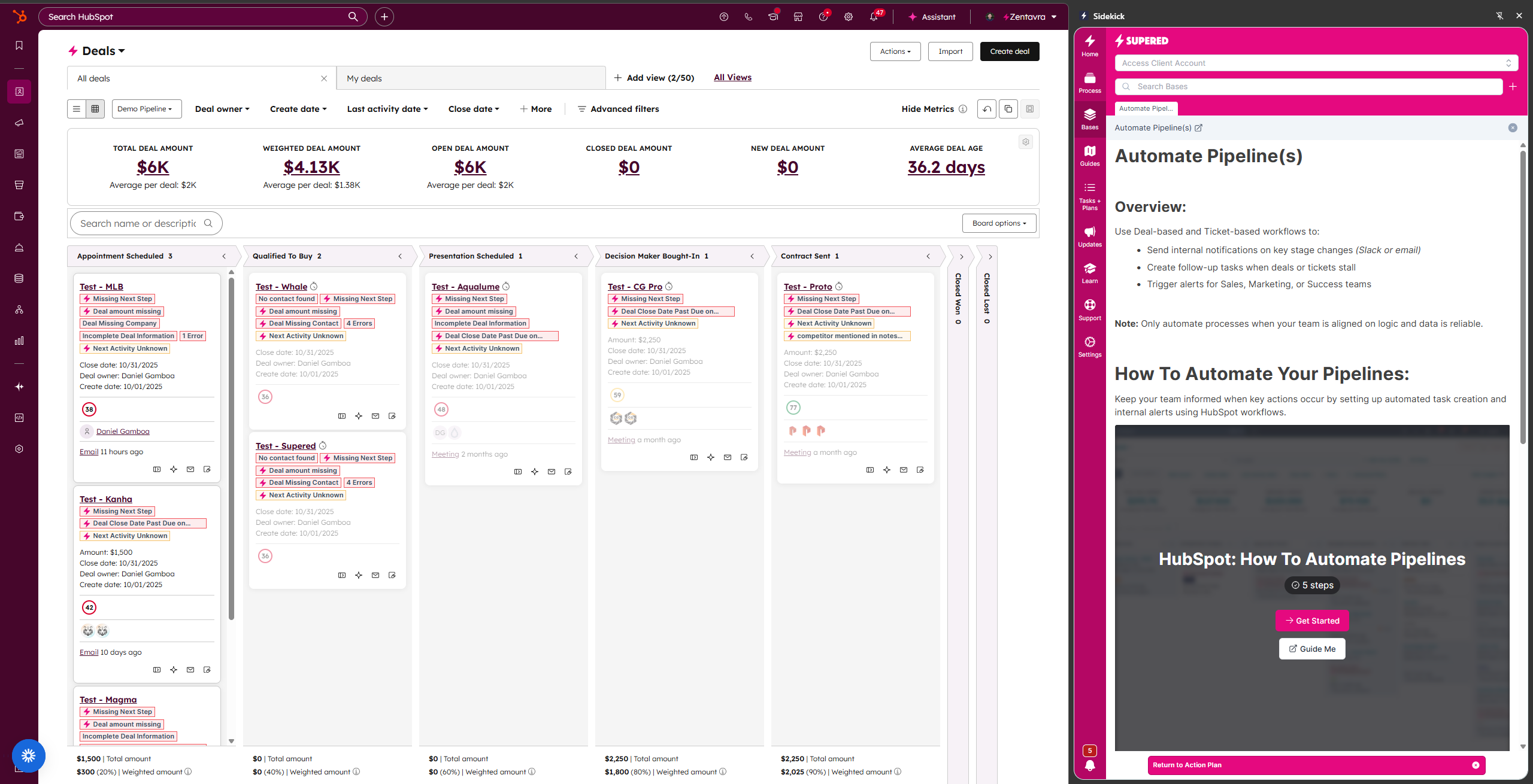Open Zentavra account menu
The height and width of the screenshot is (784, 1533).
(x=1022, y=17)
